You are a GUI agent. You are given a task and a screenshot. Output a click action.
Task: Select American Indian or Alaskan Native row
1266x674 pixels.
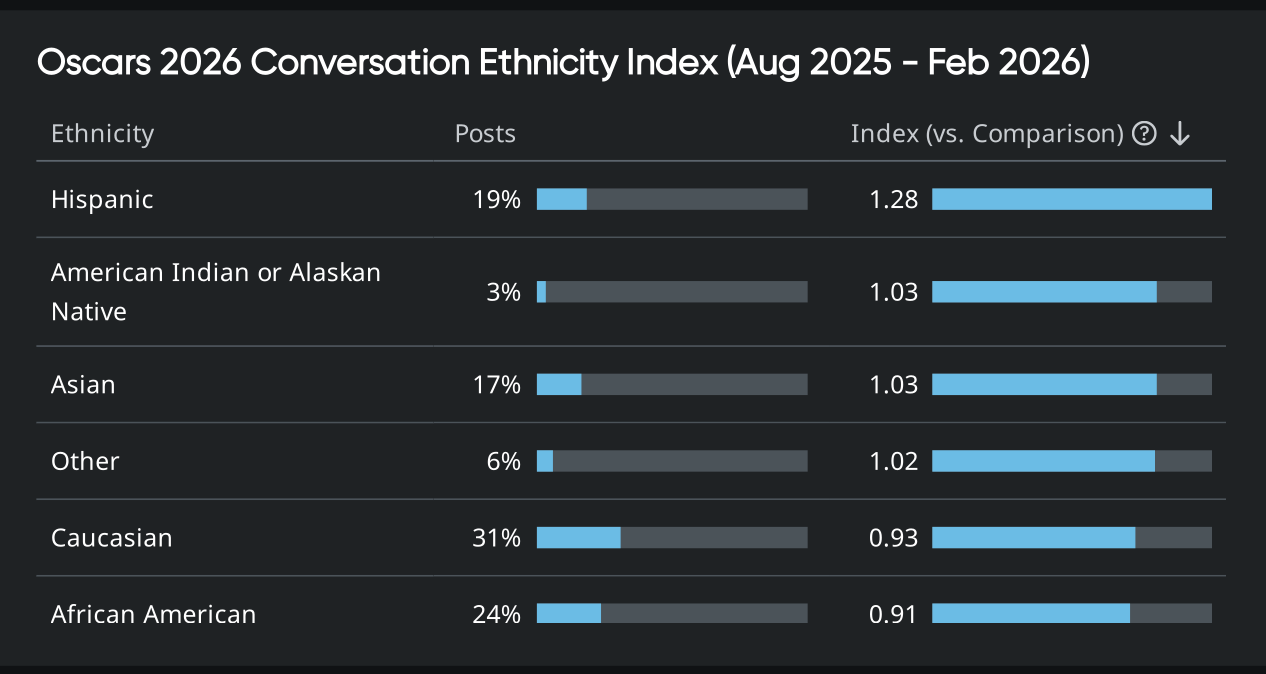click(x=215, y=292)
